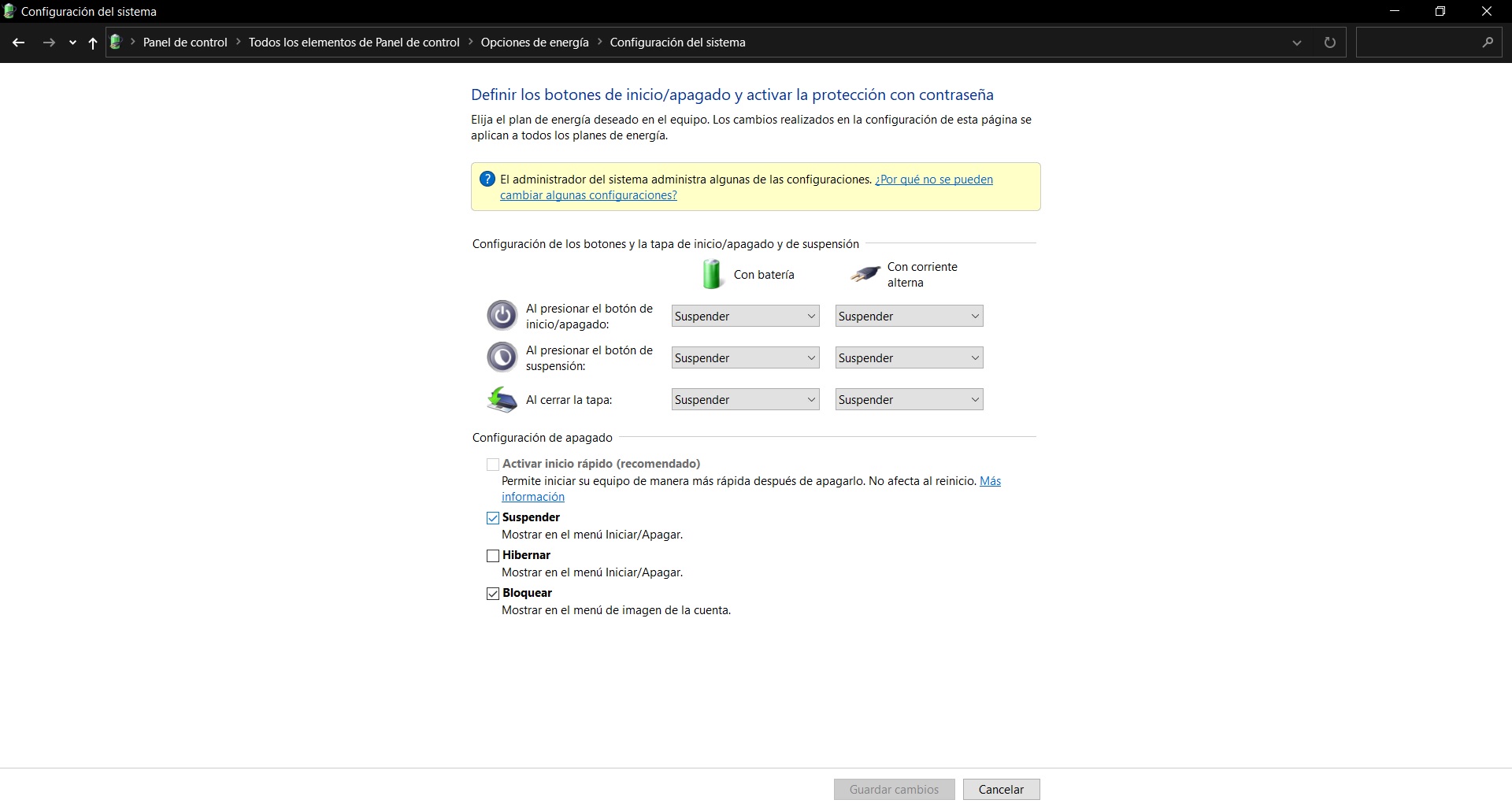
Task: Click the blue help question mark icon
Action: click(x=487, y=180)
